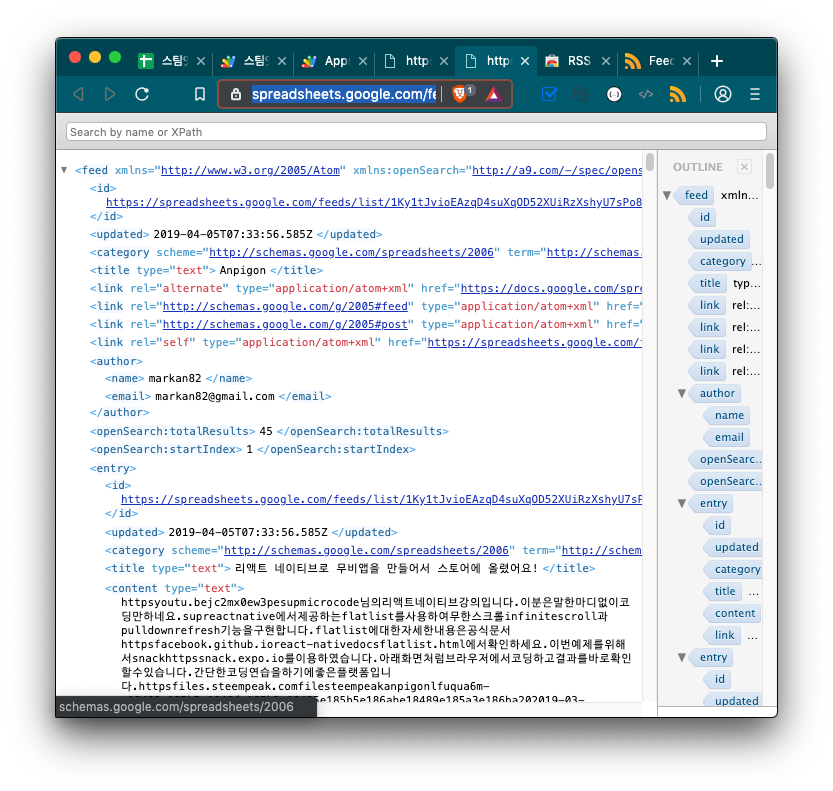Go forward with the forward arrow

tap(110, 94)
